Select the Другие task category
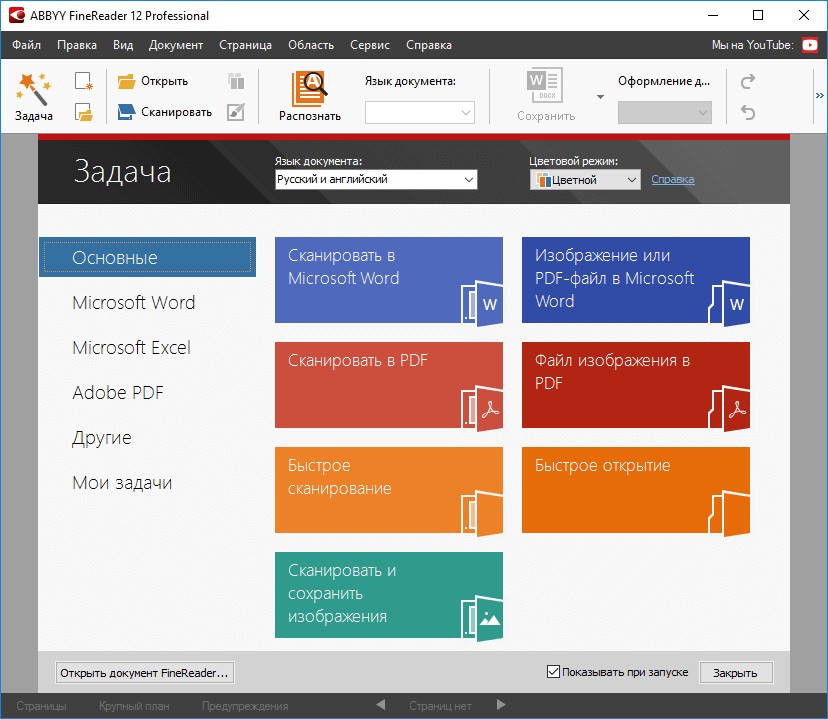 click(x=101, y=438)
